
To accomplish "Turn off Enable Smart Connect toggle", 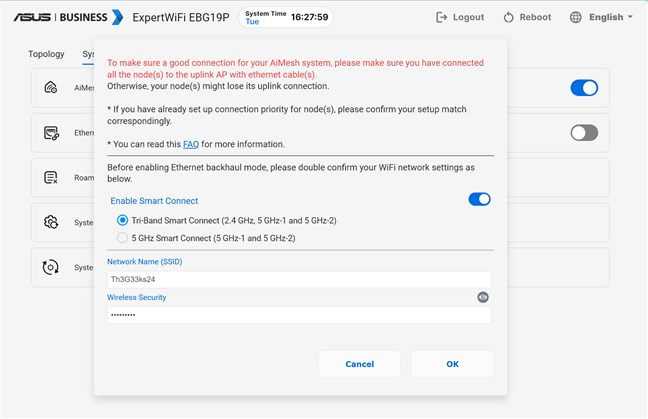I will 479,200.
